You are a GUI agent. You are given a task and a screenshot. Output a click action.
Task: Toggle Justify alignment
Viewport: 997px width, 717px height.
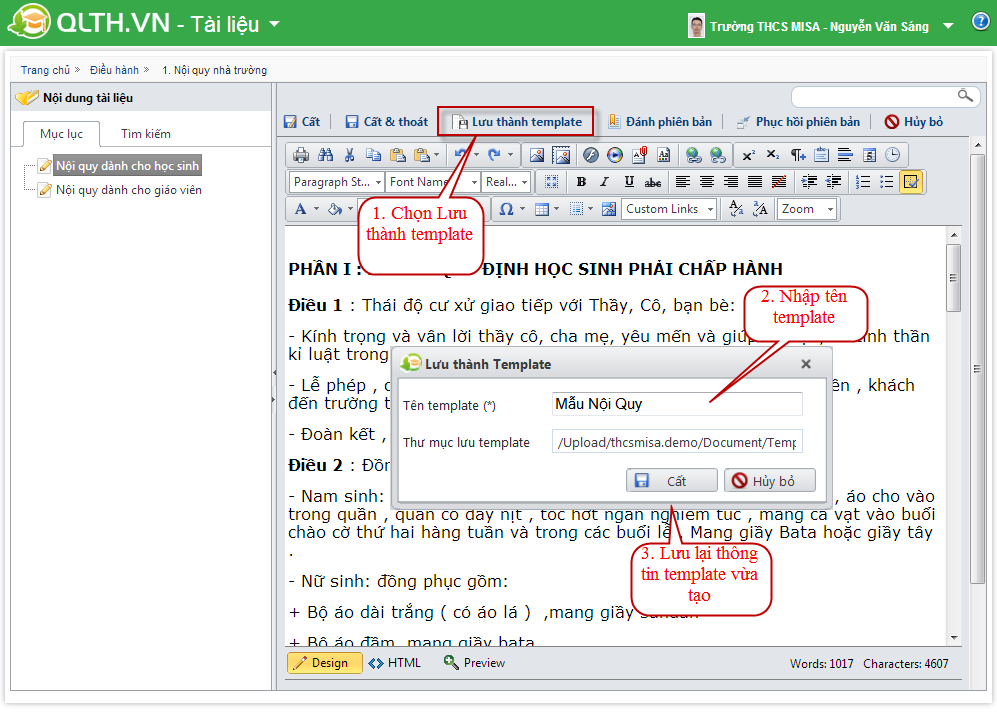(755, 182)
